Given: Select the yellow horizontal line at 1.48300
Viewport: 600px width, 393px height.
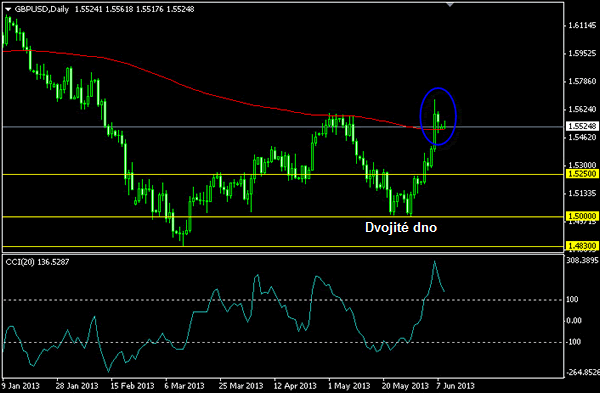Looking at the screenshot, I should point(283,246).
